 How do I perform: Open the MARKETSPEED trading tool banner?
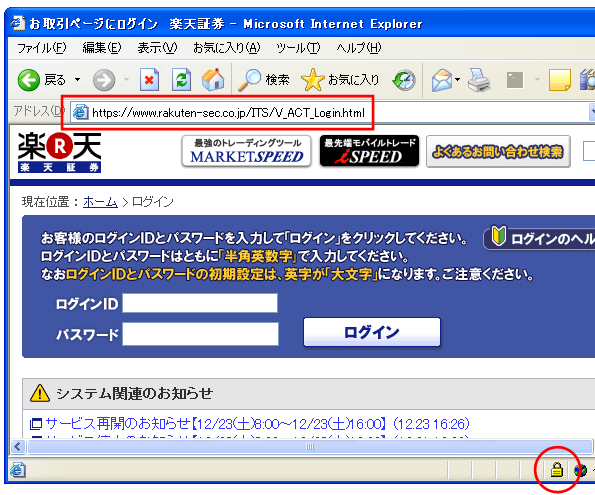(247, 151)
